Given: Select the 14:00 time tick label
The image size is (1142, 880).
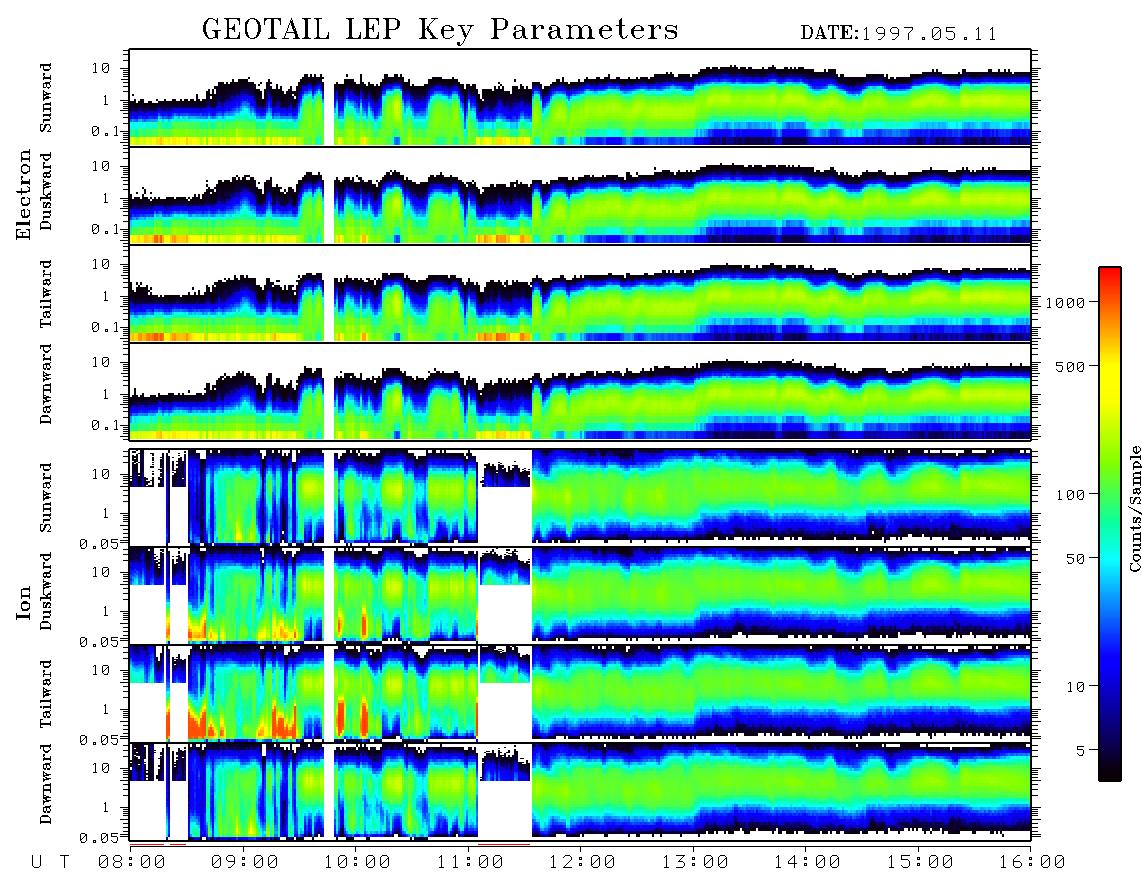Looking at the screenshot, I should (x=807, y=862).
